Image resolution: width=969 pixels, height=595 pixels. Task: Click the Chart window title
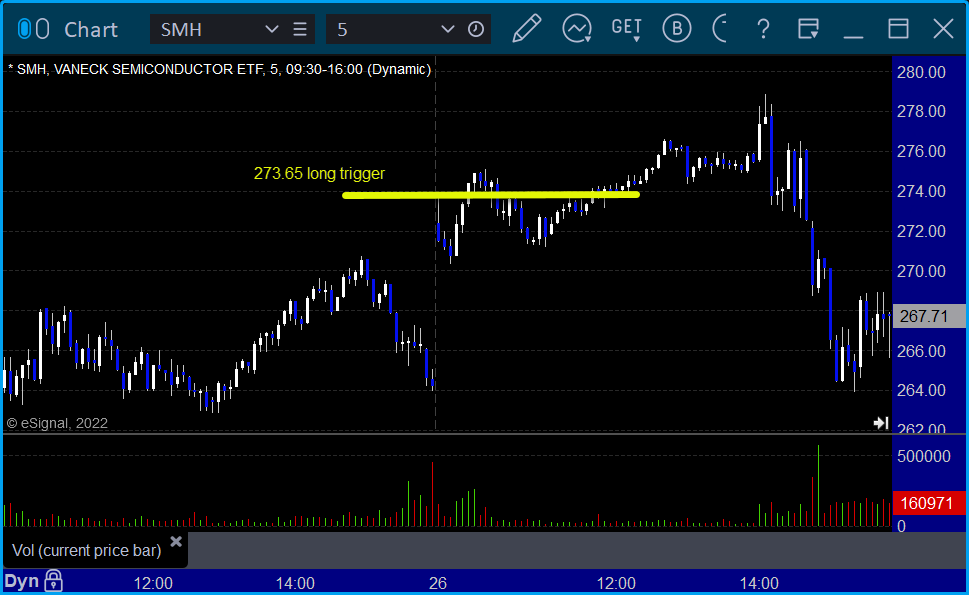pyautogui.click(x=91, y=30)
